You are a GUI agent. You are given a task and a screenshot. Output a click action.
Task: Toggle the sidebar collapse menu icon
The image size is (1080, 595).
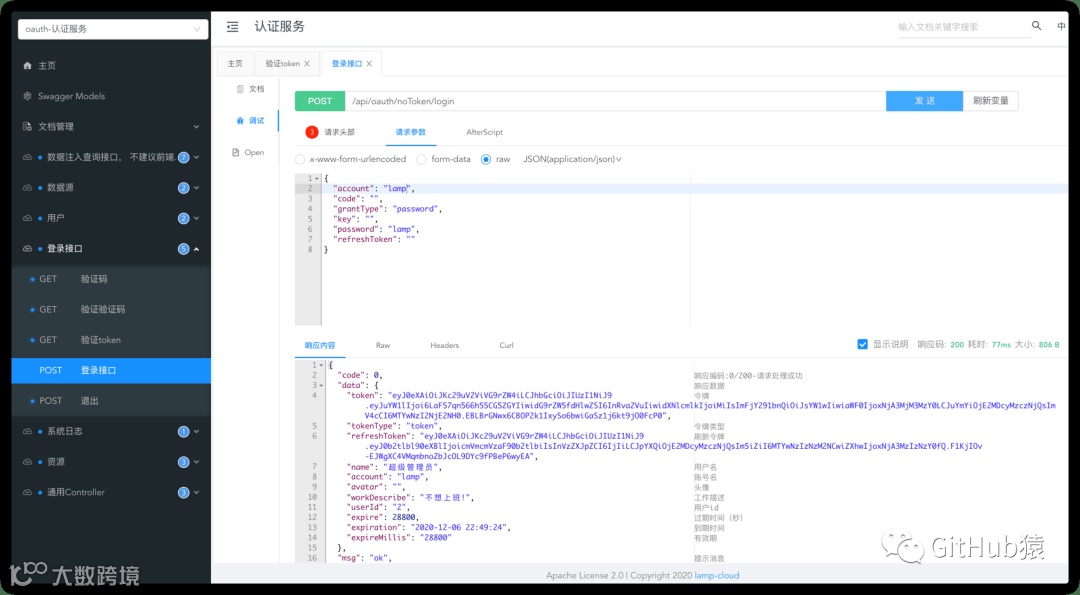click(x=233, y=27)
